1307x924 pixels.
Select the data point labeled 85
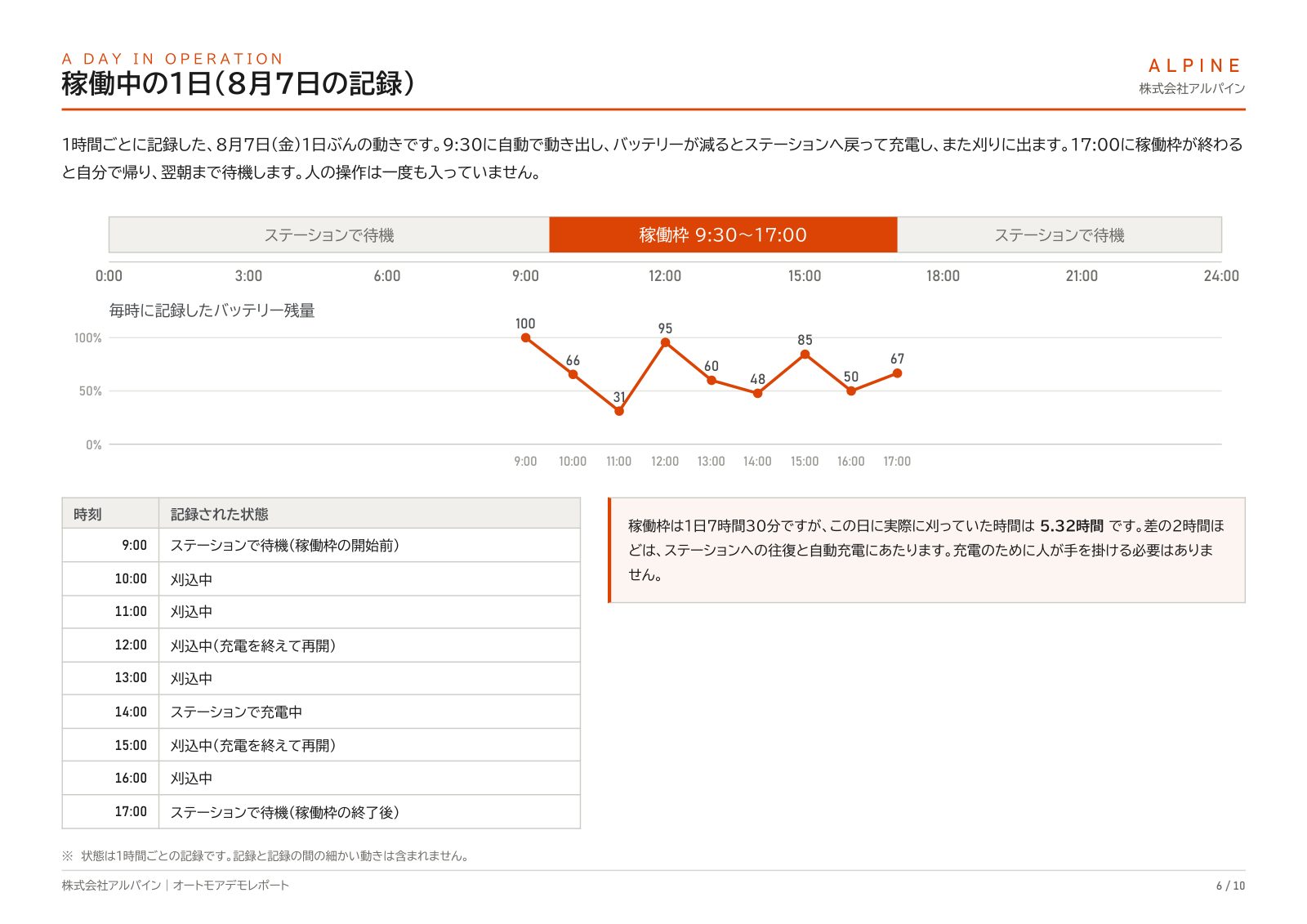[x=805, y=354]
